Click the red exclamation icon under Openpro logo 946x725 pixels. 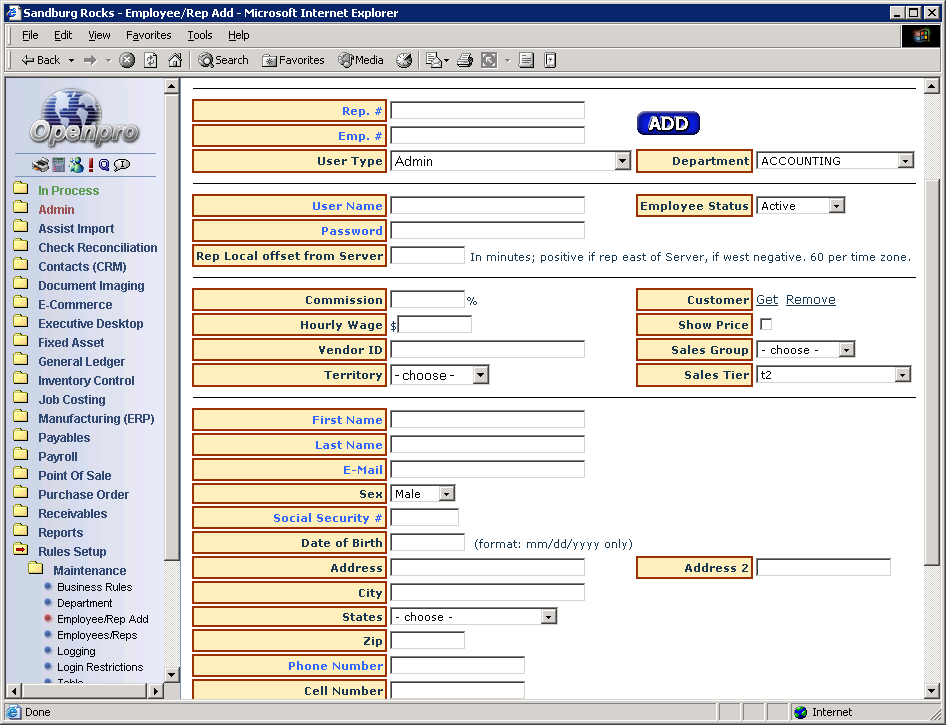pyautogui.click(x=91, y=165)
